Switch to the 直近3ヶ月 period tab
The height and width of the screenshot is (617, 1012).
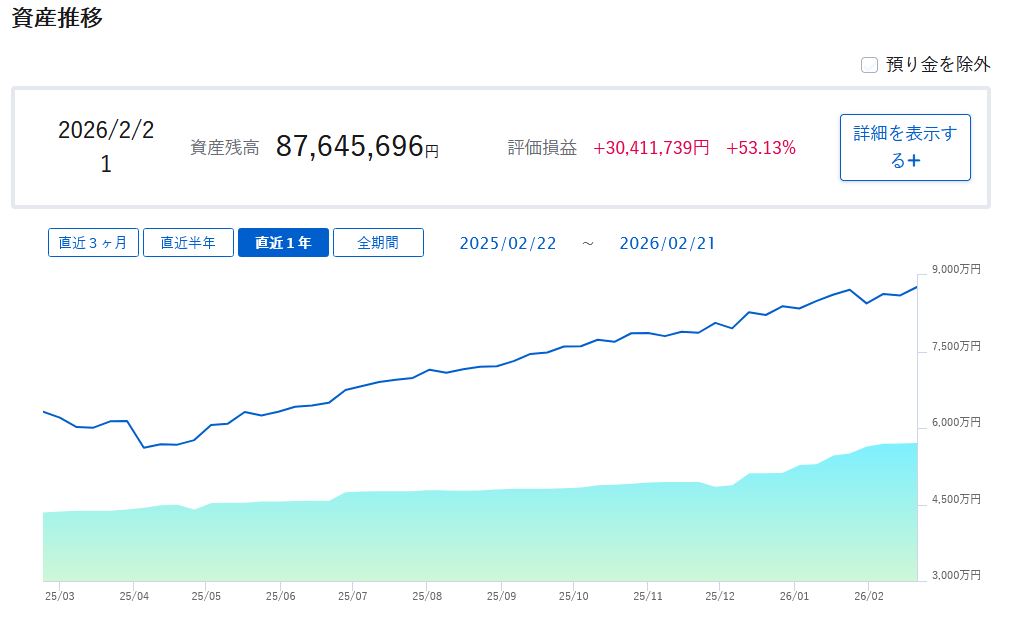[93, 243]
